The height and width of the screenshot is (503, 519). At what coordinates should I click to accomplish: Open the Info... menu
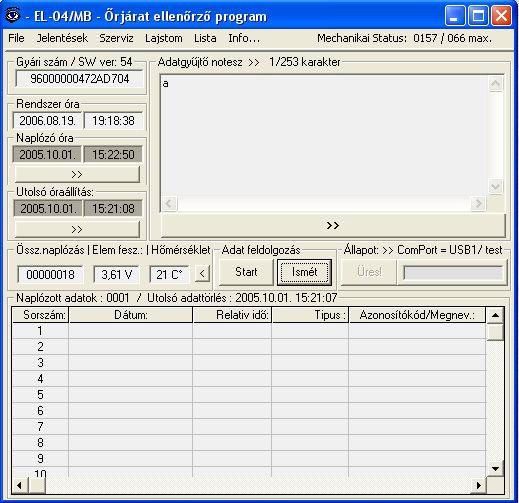click(x=244, y=38)
